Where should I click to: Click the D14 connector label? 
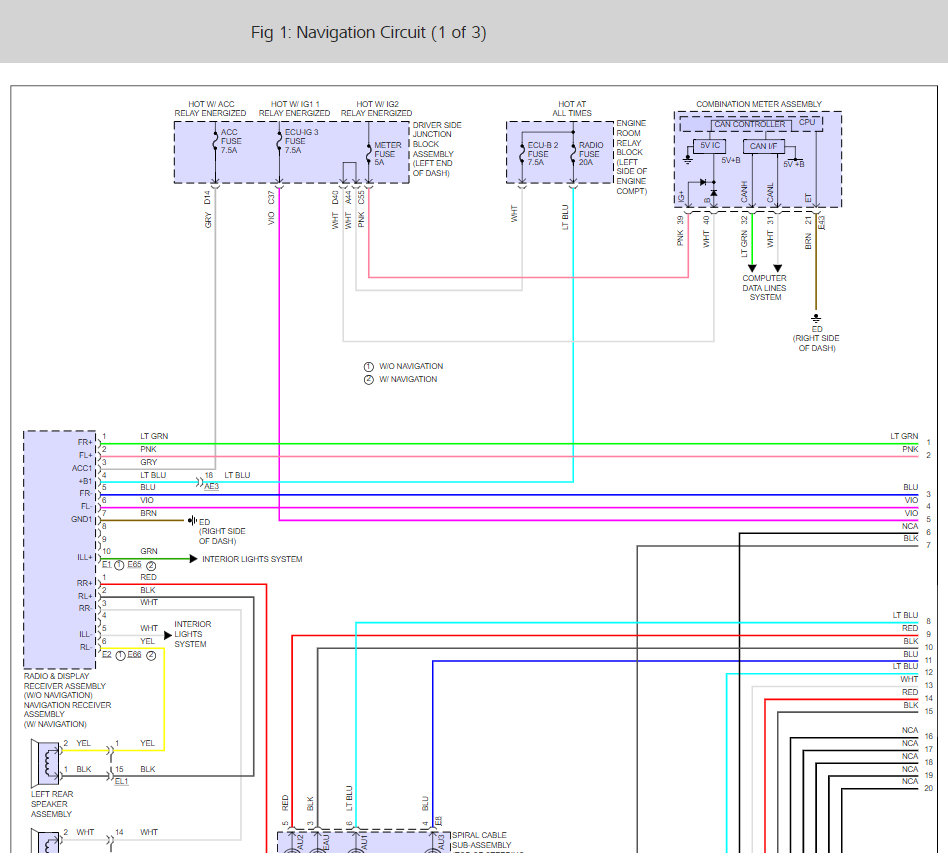tap(207, 198)
